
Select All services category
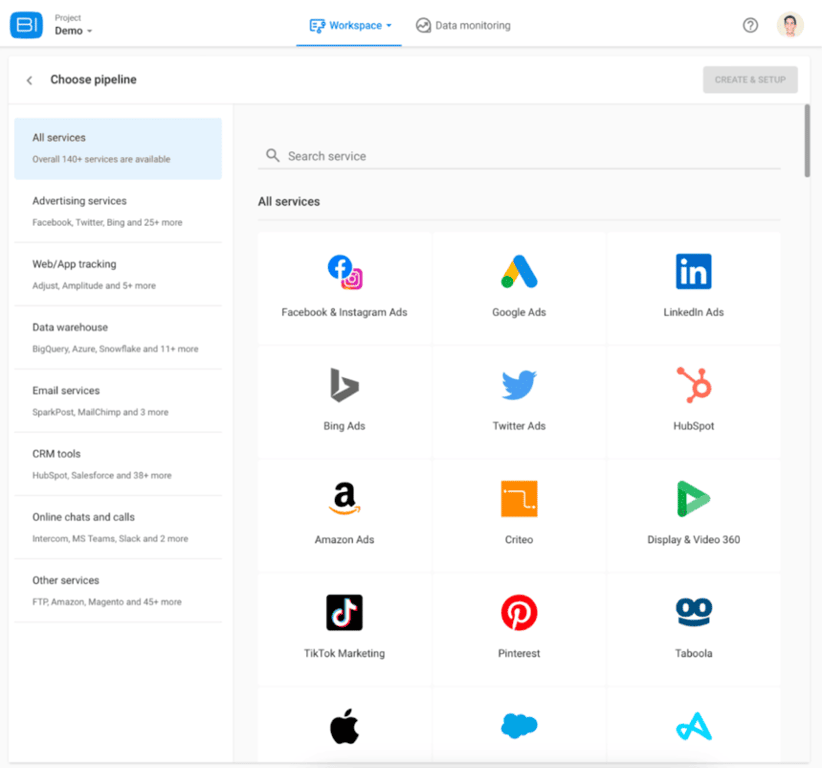tap(118, 148)
